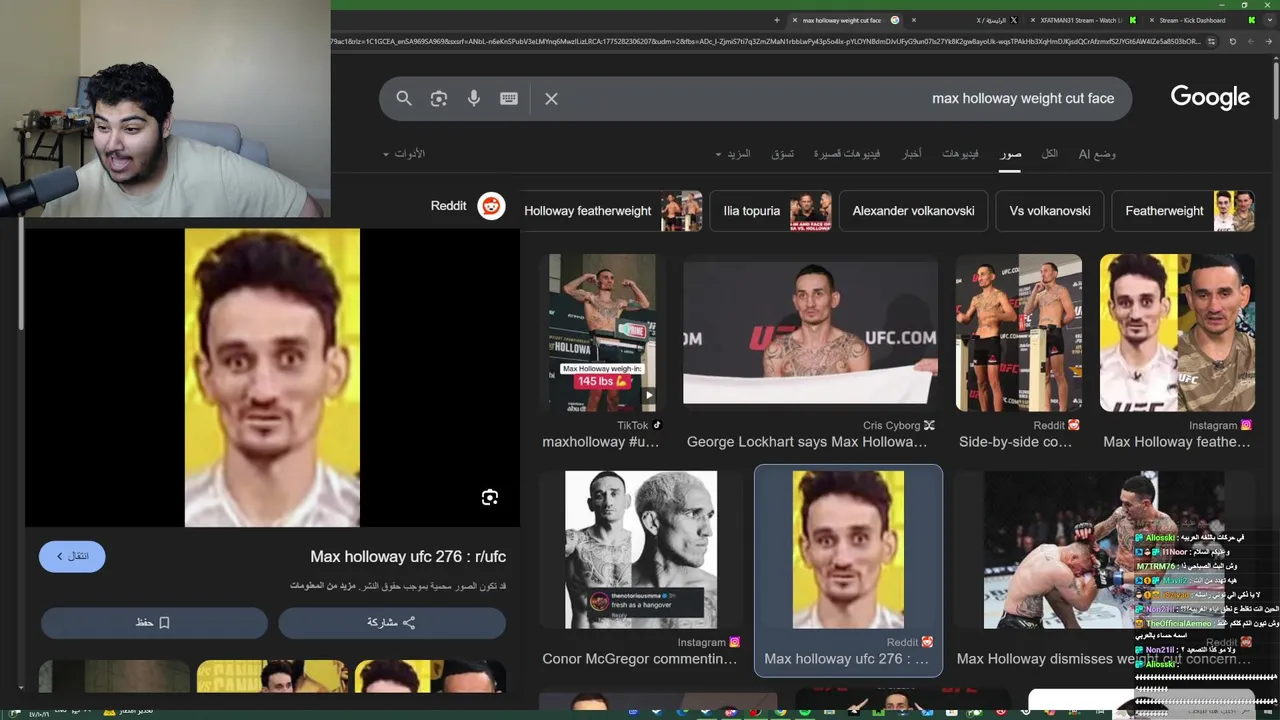This screenshot has width=1280, height=720.
Task: Click the مشاركة (Share) button
Action: 392,622
